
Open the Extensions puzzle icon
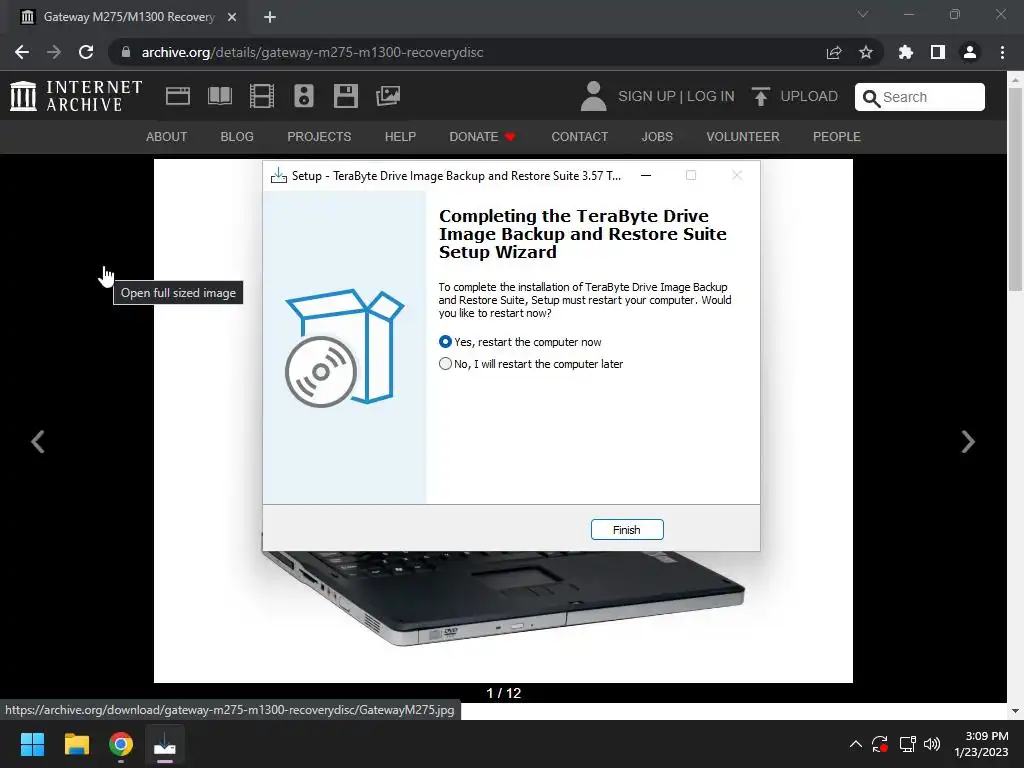point(906,52)
